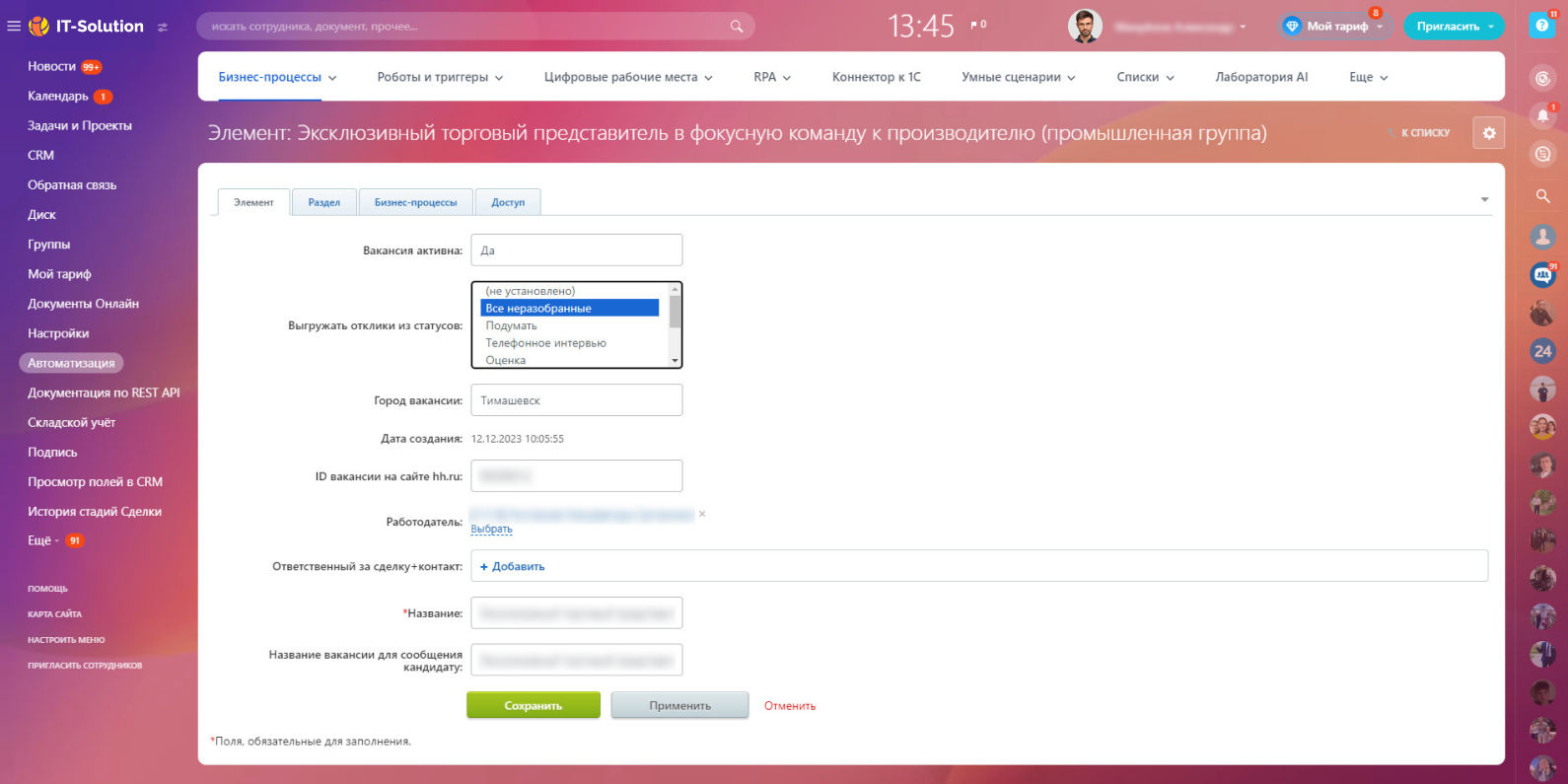Click the Город вакансии input field

click(x=577, y=400)
